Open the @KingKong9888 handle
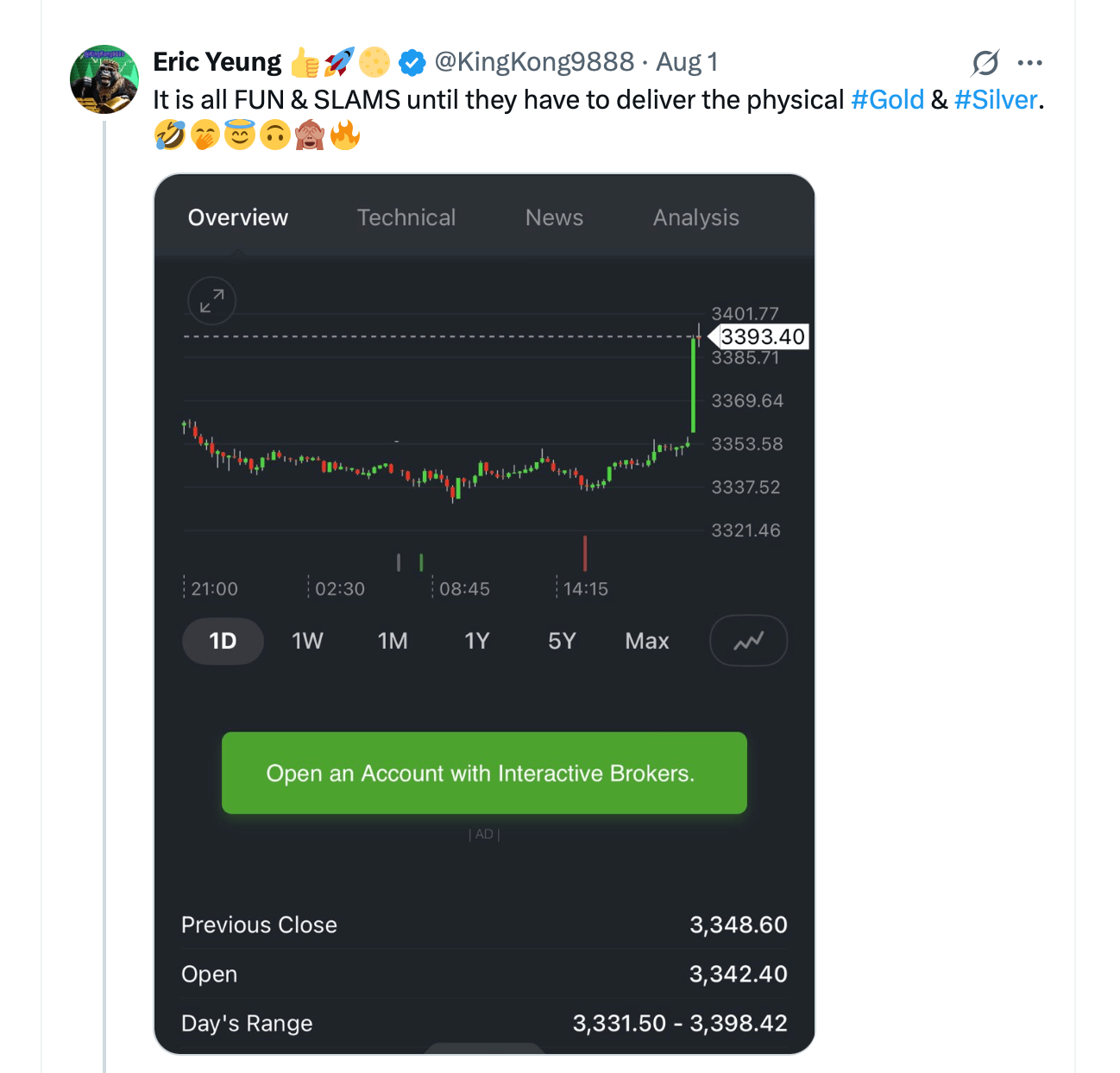 click(534, 62)
